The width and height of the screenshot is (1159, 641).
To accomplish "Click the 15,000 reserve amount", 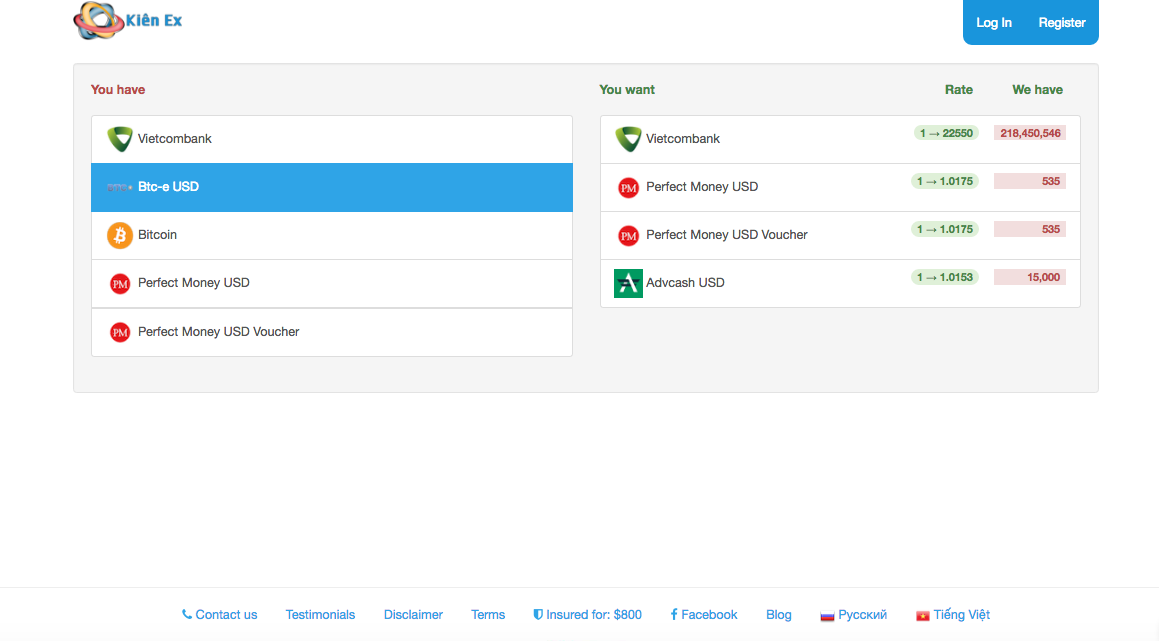I will point(1030,277).
